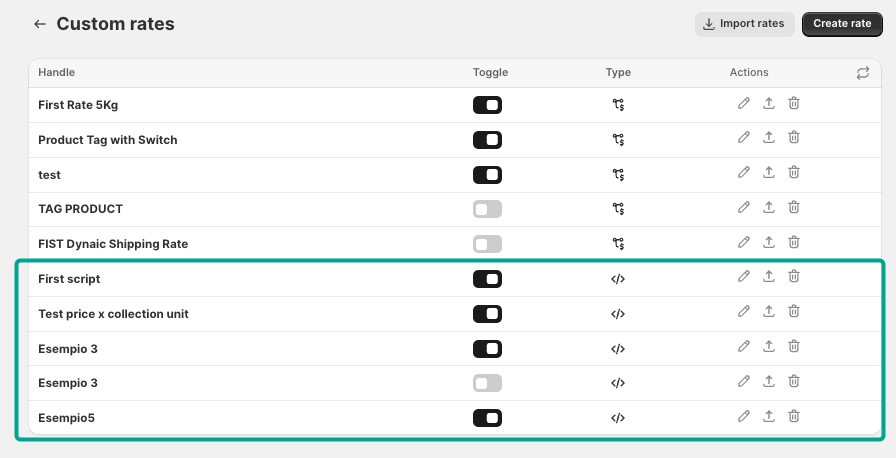Click edit pencil for Test price x collection unit
The width and height of the screenshot is (896, 458).
tap(743, 313)
